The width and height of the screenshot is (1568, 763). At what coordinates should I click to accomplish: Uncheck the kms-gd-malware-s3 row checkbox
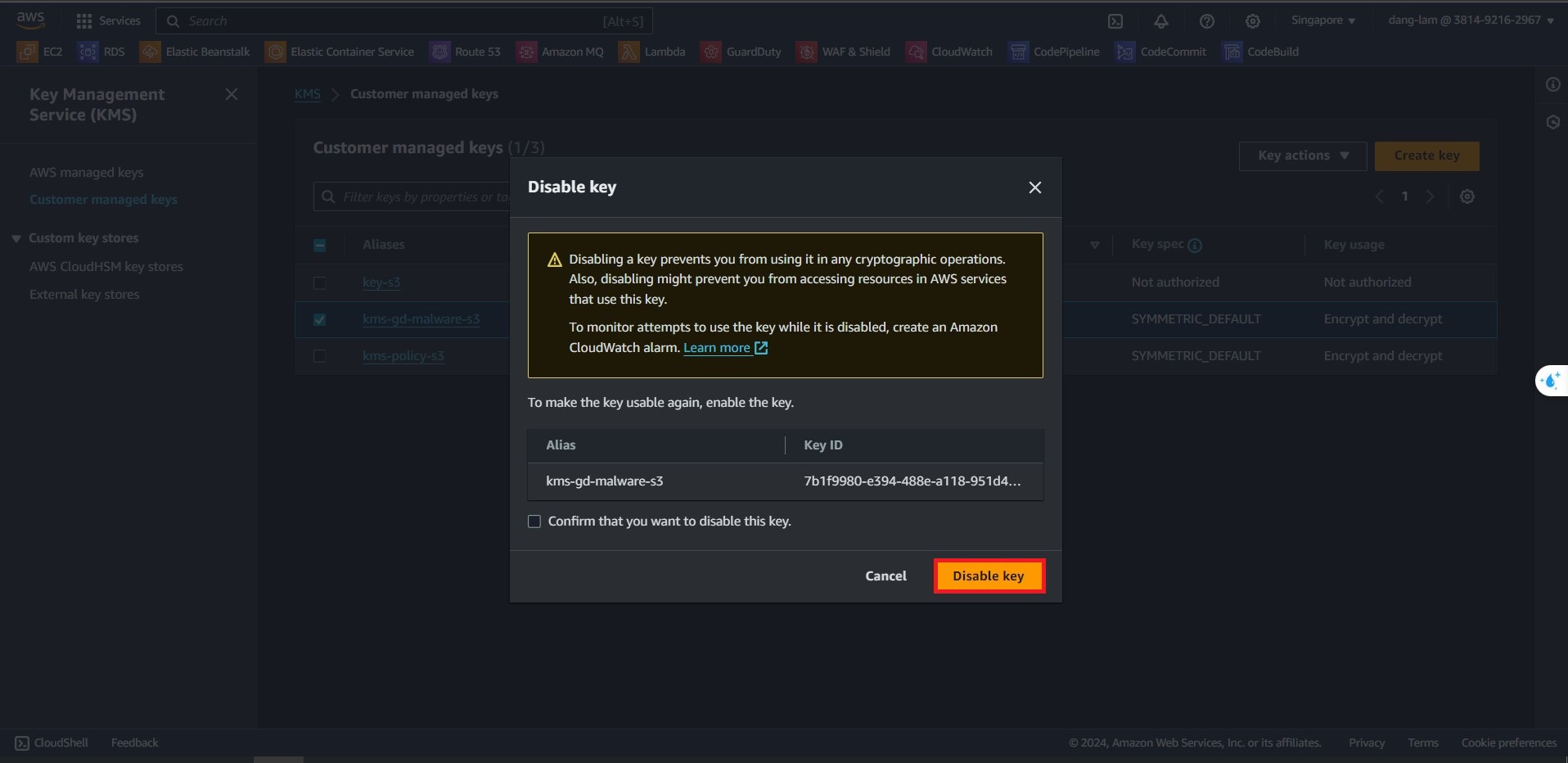(x=320, y=319)
